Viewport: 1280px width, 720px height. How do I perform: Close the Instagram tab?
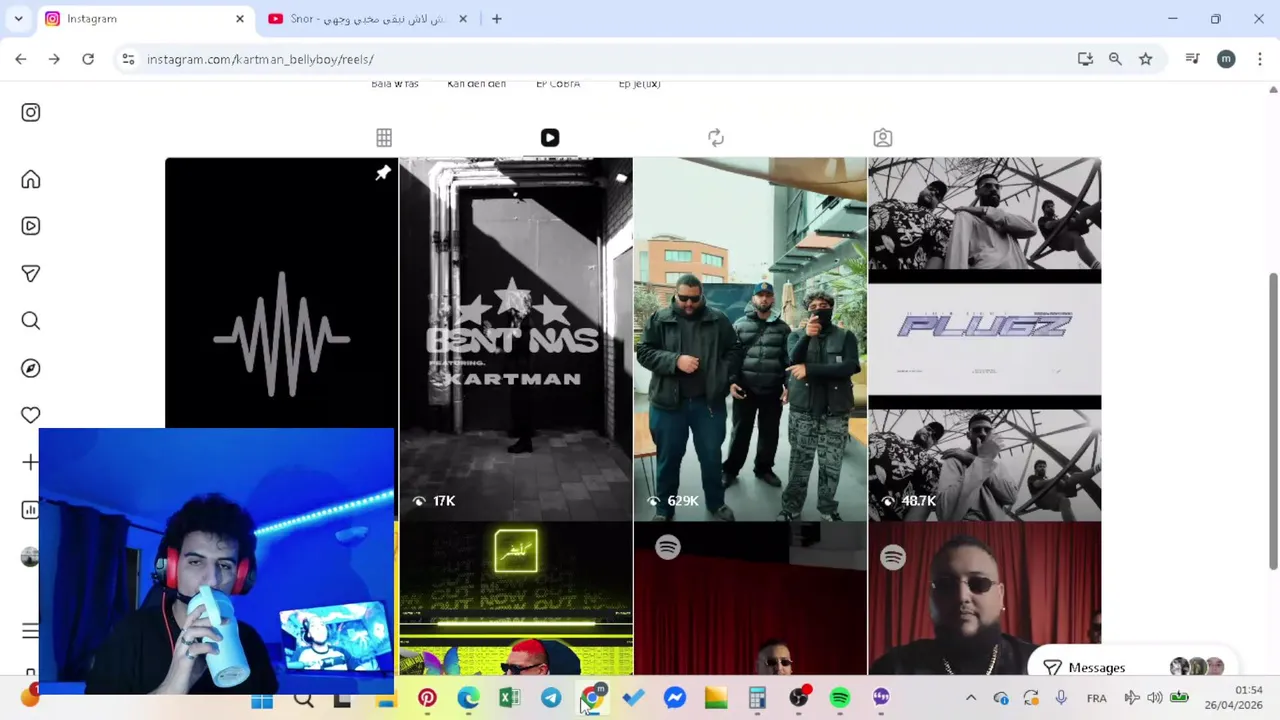tap(240, 19)
